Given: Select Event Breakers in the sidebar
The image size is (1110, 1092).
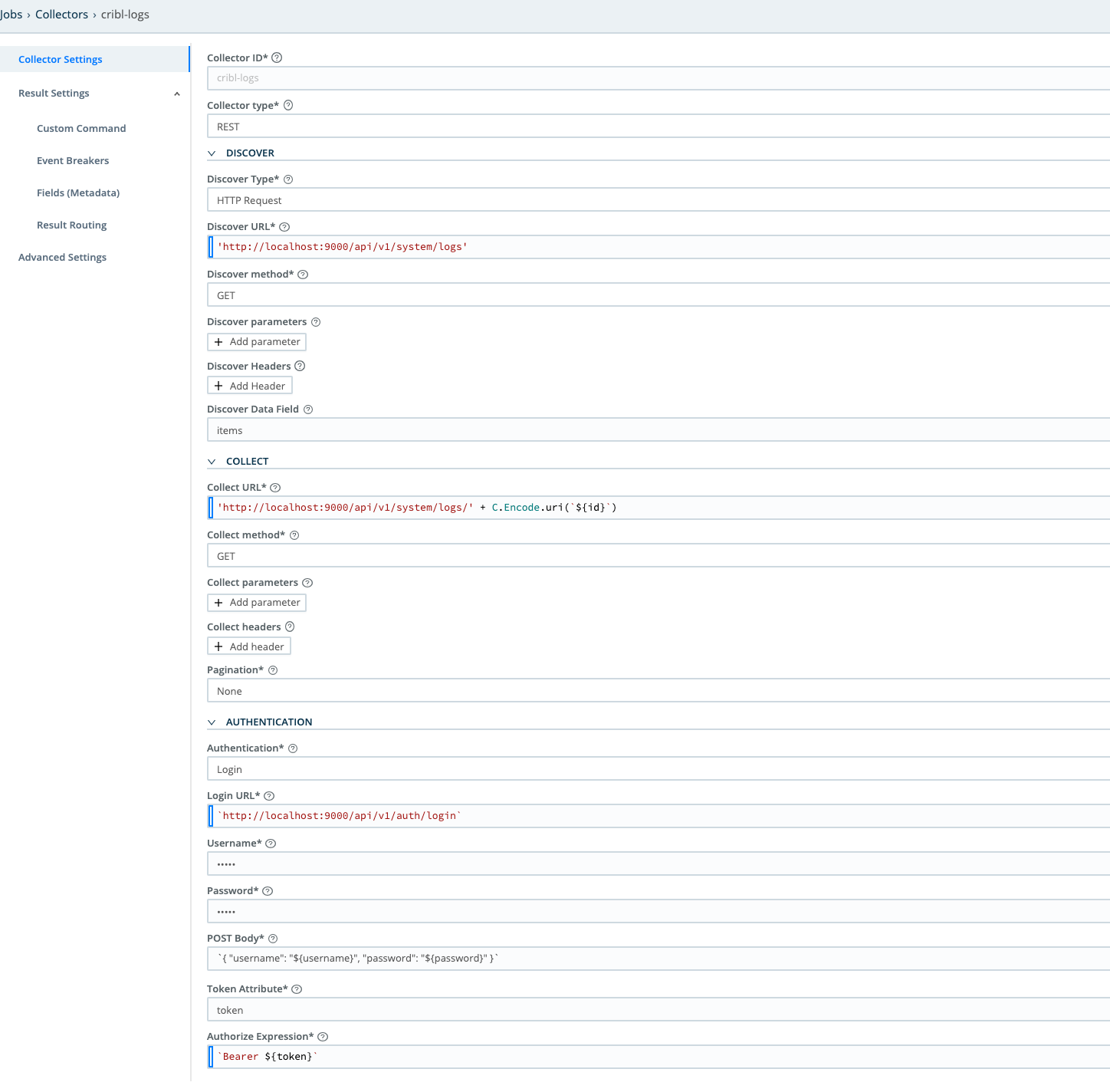Looking at the screenshot, I should point(73,160).
